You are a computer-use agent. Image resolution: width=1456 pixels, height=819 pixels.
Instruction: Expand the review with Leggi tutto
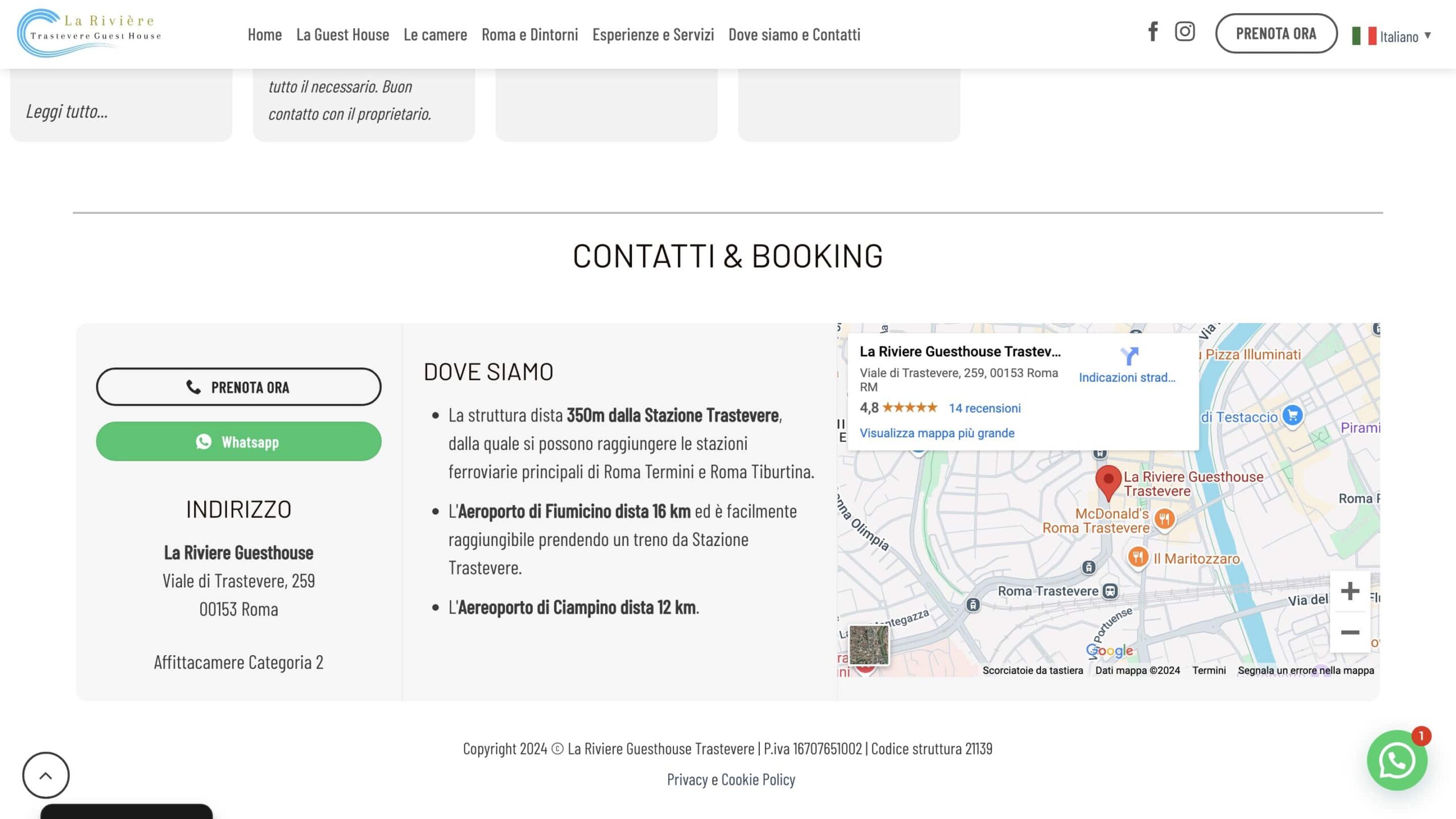point(67,111)
